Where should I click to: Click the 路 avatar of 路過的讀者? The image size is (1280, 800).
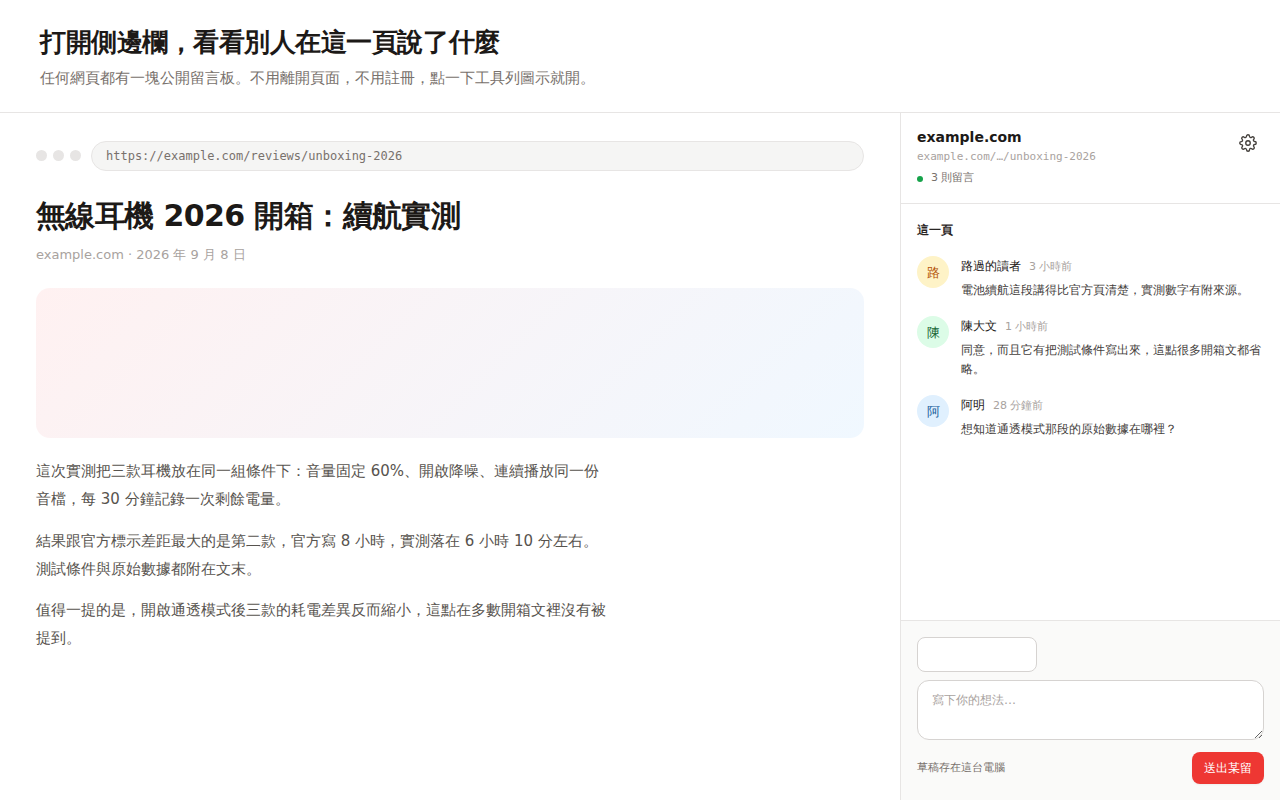pos(933,272)
